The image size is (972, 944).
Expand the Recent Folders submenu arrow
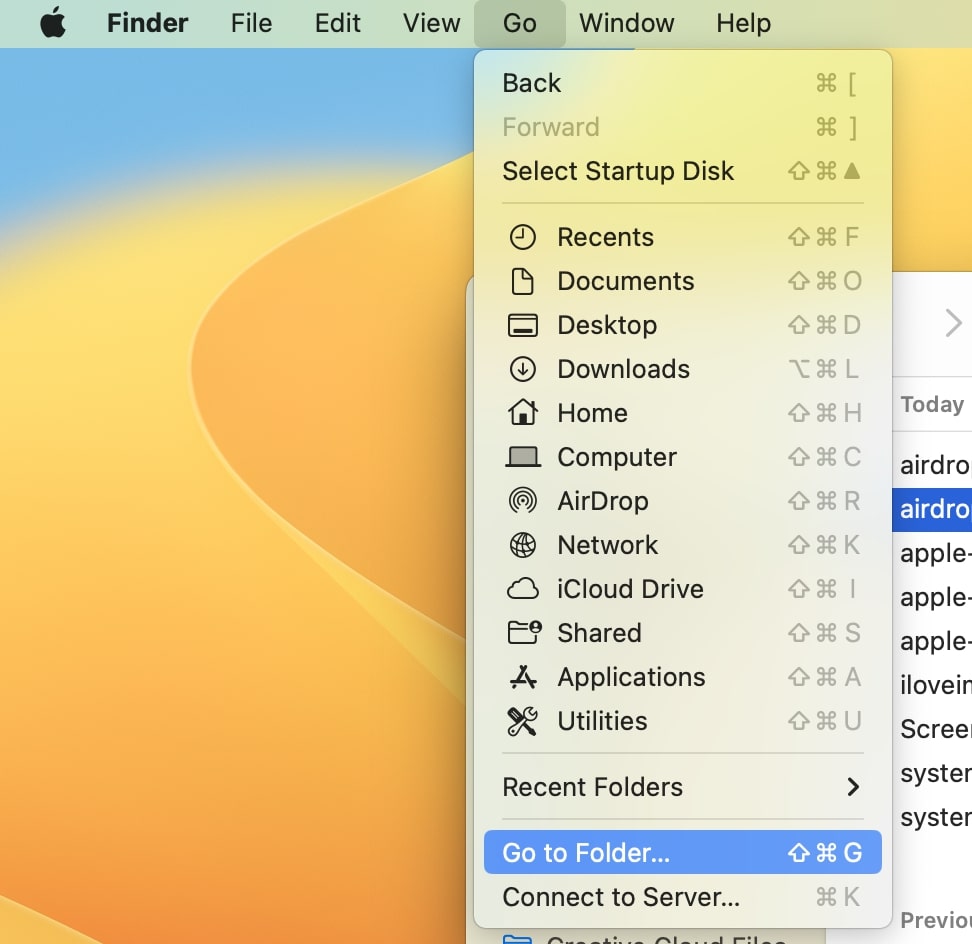point(853,787)
